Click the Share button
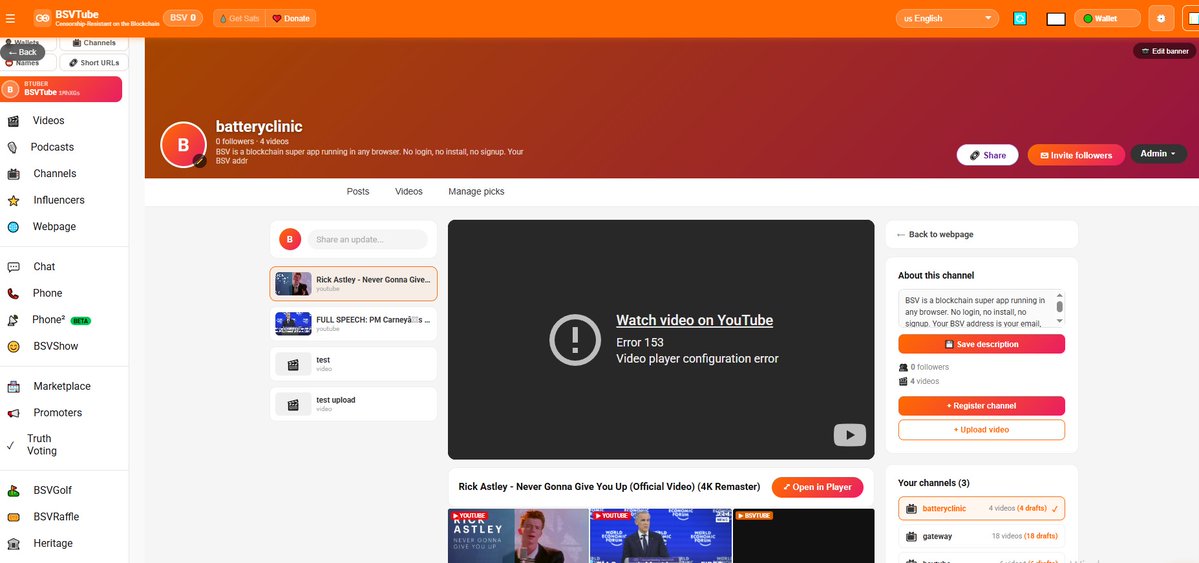The image size is (1199, 563). tap(987, 155)
